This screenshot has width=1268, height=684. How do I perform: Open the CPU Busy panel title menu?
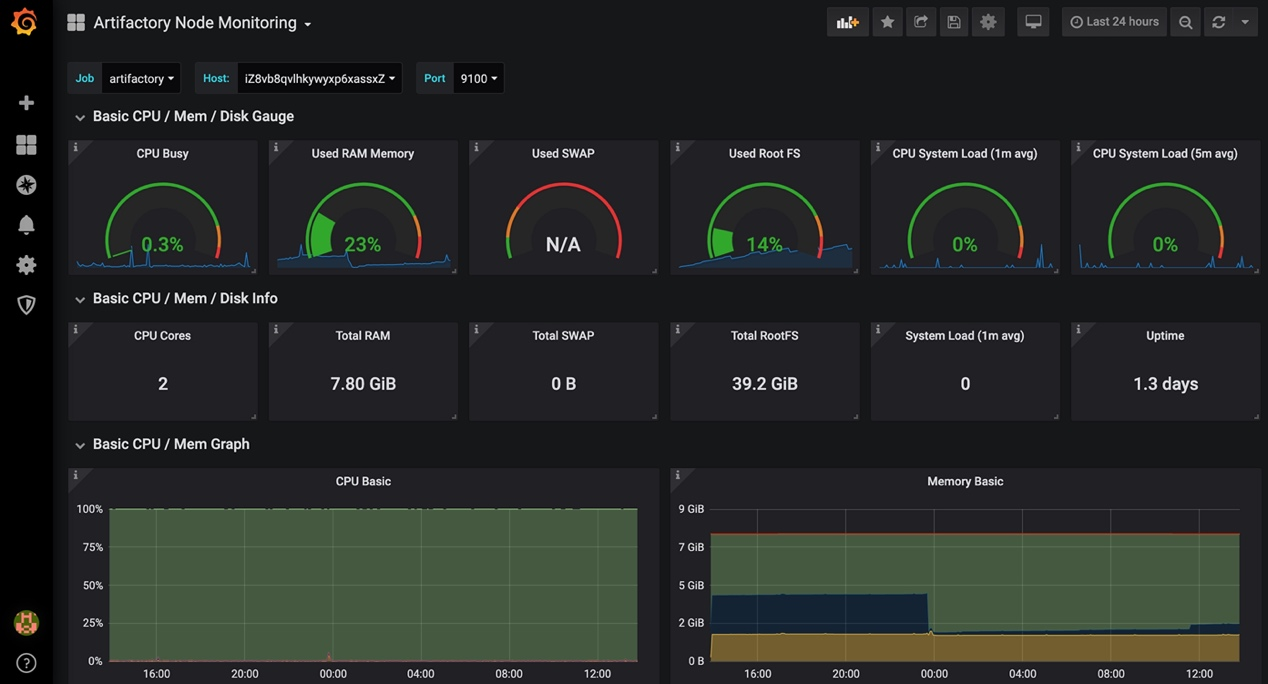click(x=162, y=153)
